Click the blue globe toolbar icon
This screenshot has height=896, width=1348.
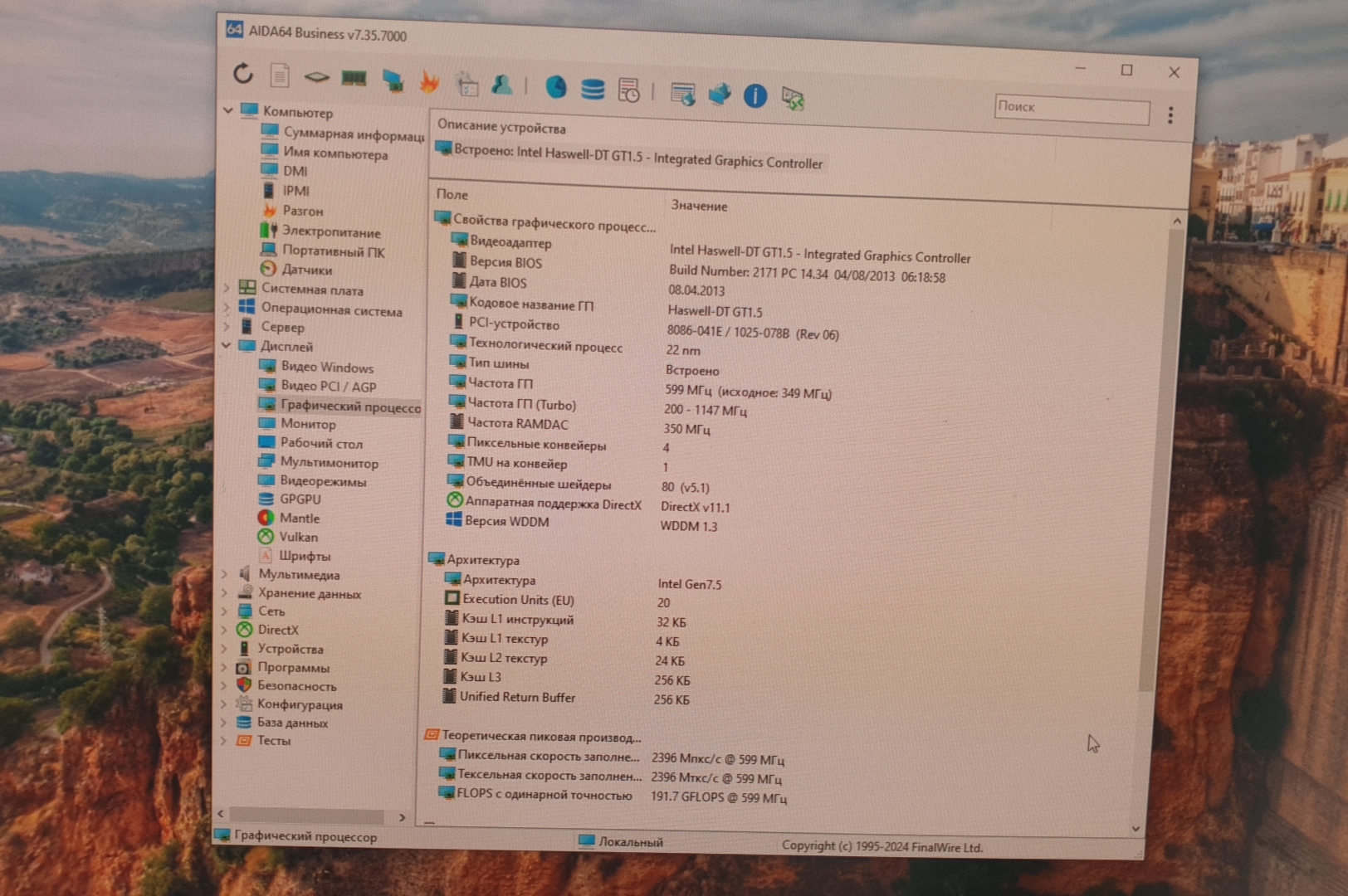tap(555, 87)
